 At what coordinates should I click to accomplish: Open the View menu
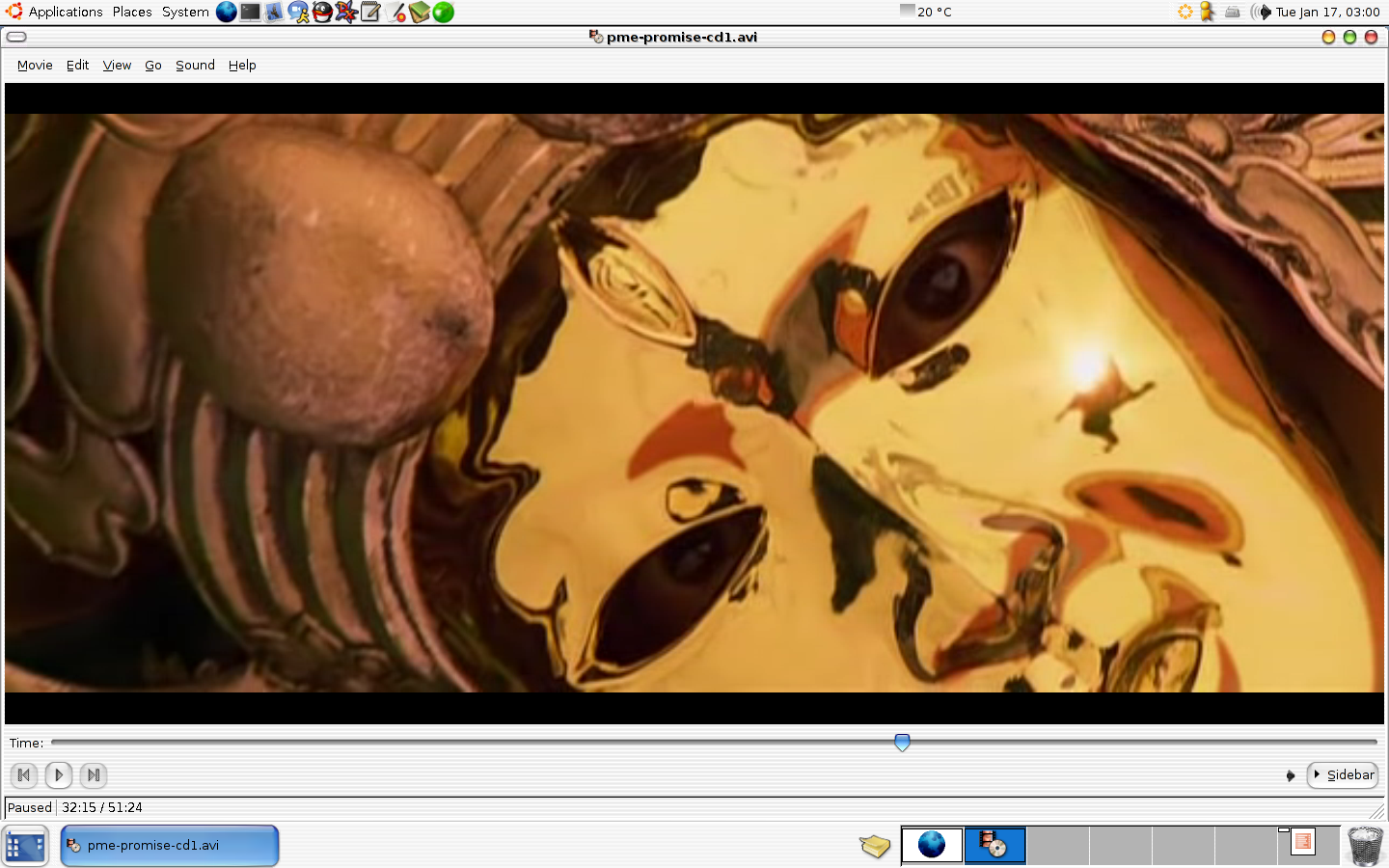point(117,66)
